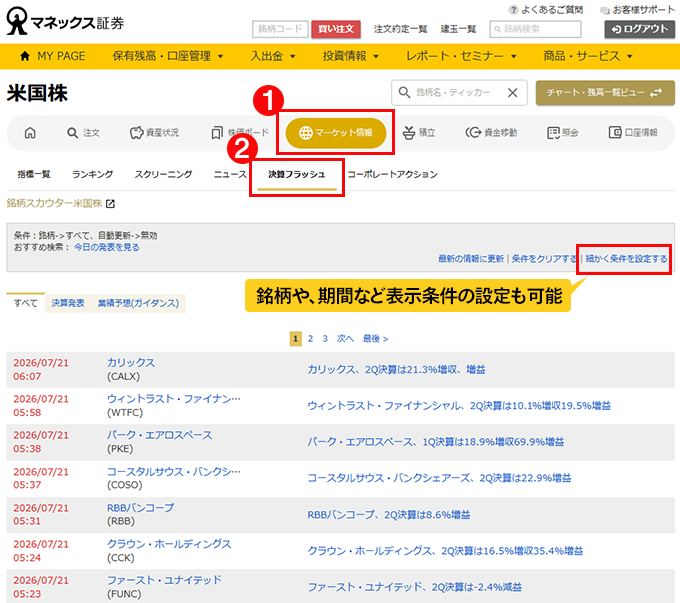680x603 pixels.
Task: Click the red 買い注文 button
Action: click(336, 29)
